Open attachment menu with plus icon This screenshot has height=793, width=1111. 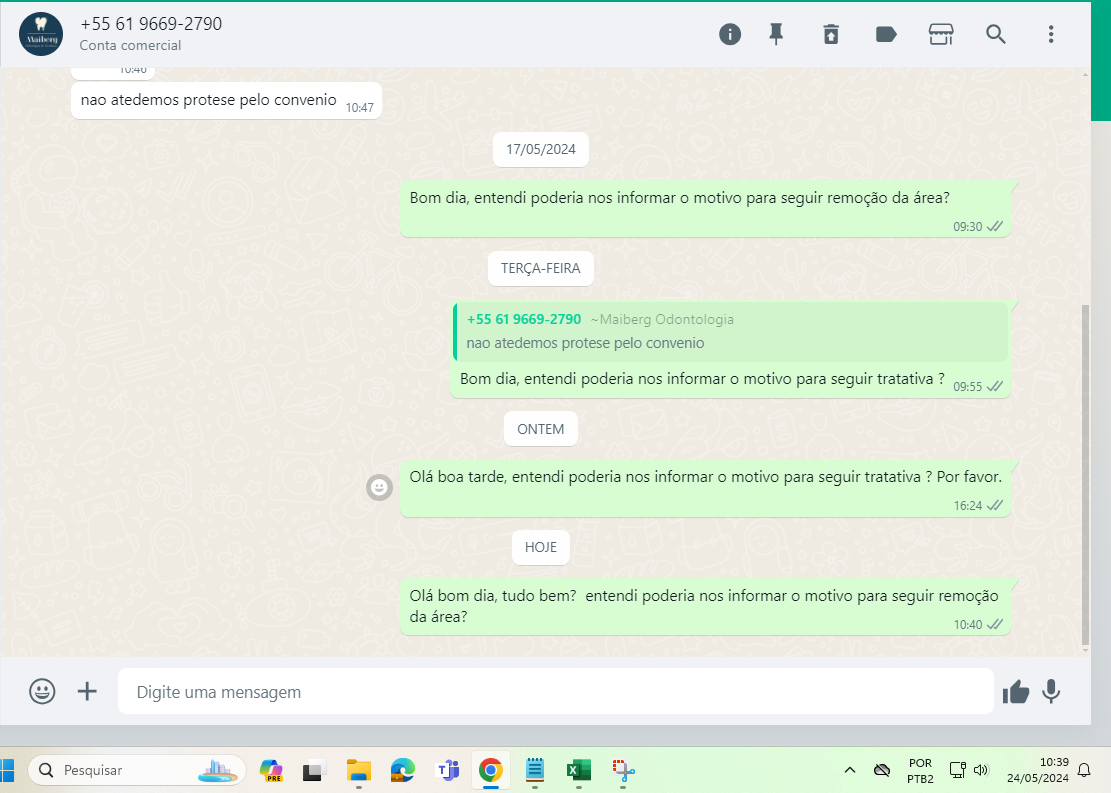[88, 691]
